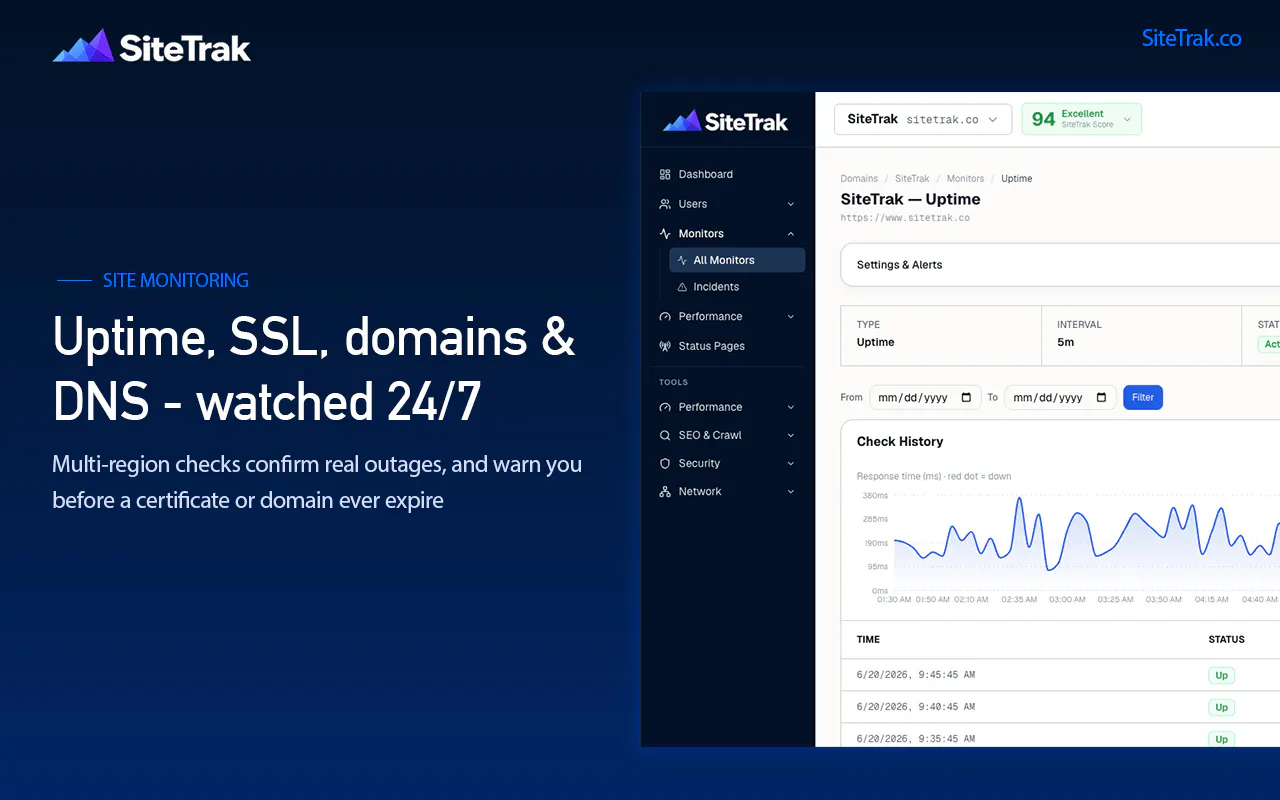Open the Settings & Alerts panel

point(1060,265)
